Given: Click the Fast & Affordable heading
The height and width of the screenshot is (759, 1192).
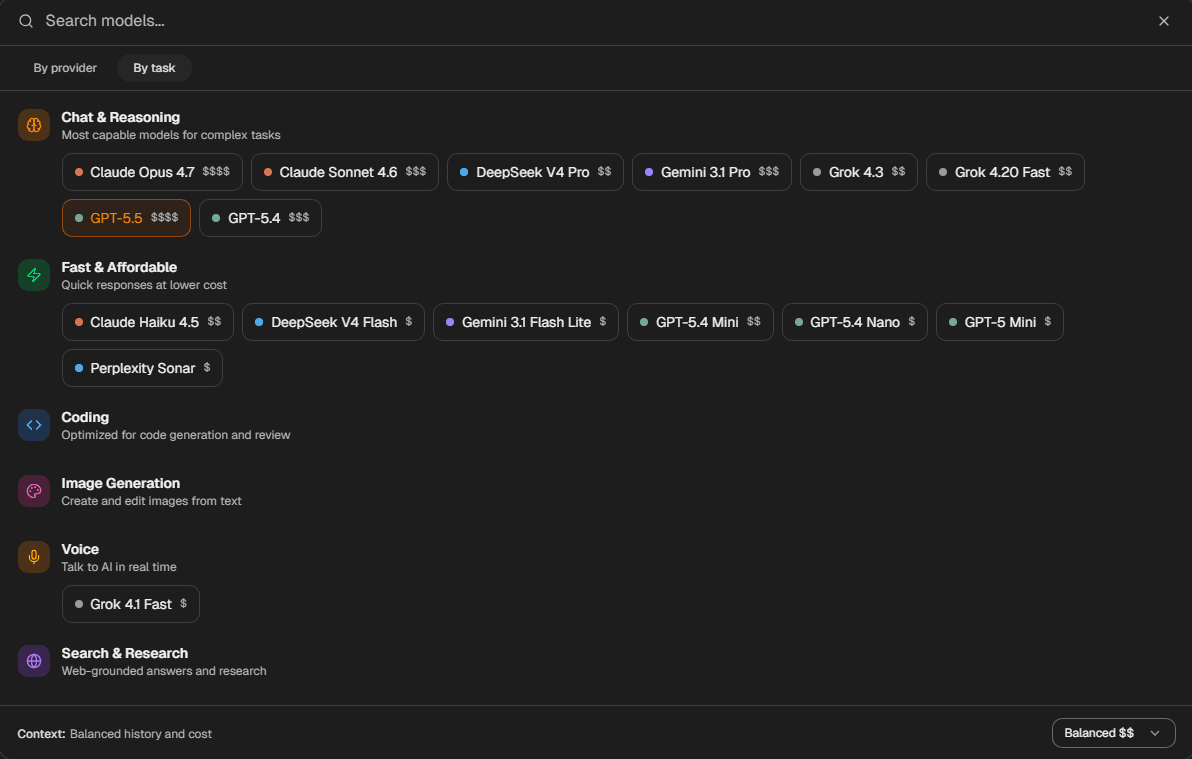Looking at the screenshot, I should (119, 268).
